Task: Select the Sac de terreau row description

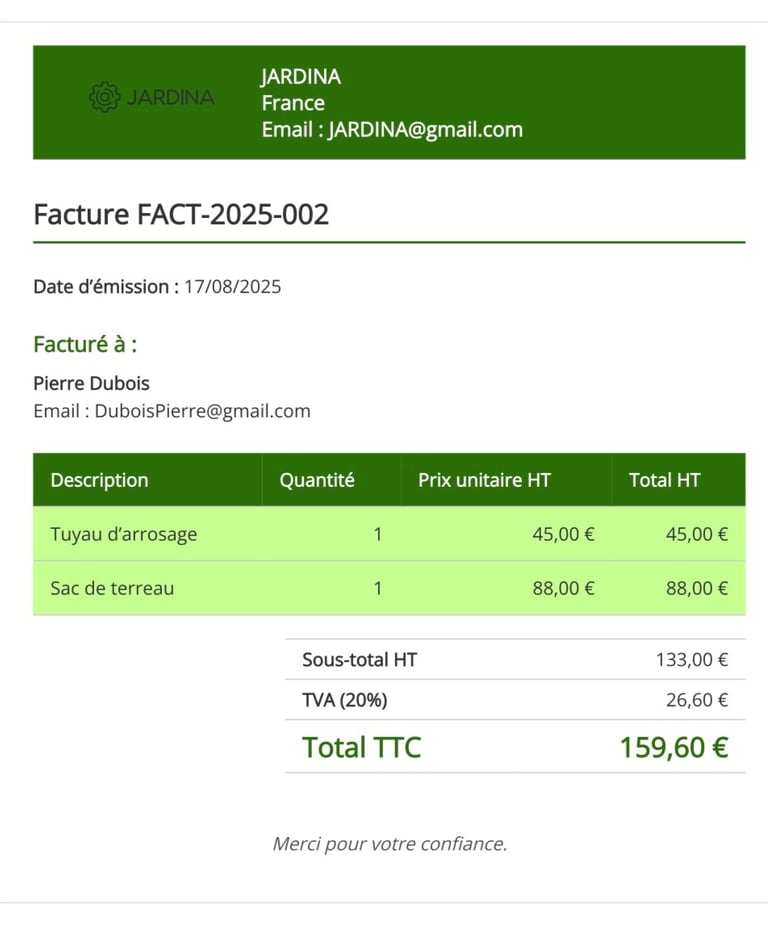Action: 112,588
